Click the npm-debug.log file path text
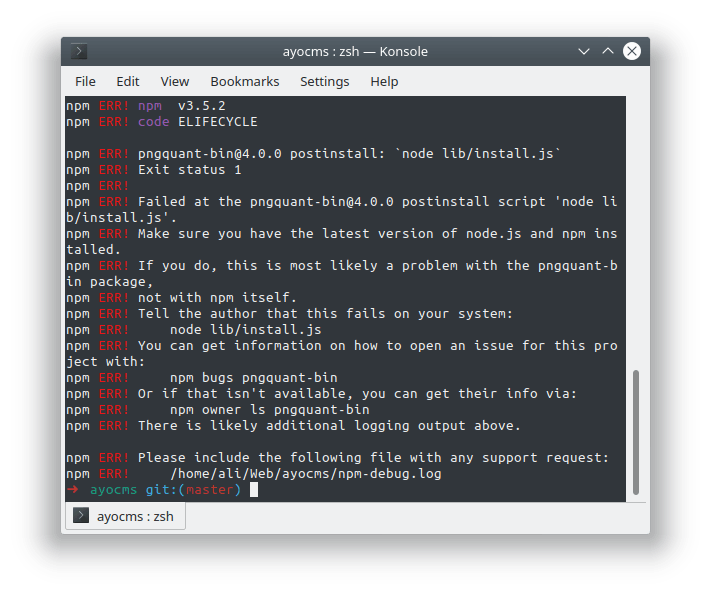The image size is (711, 595). (x=305, y=473)
